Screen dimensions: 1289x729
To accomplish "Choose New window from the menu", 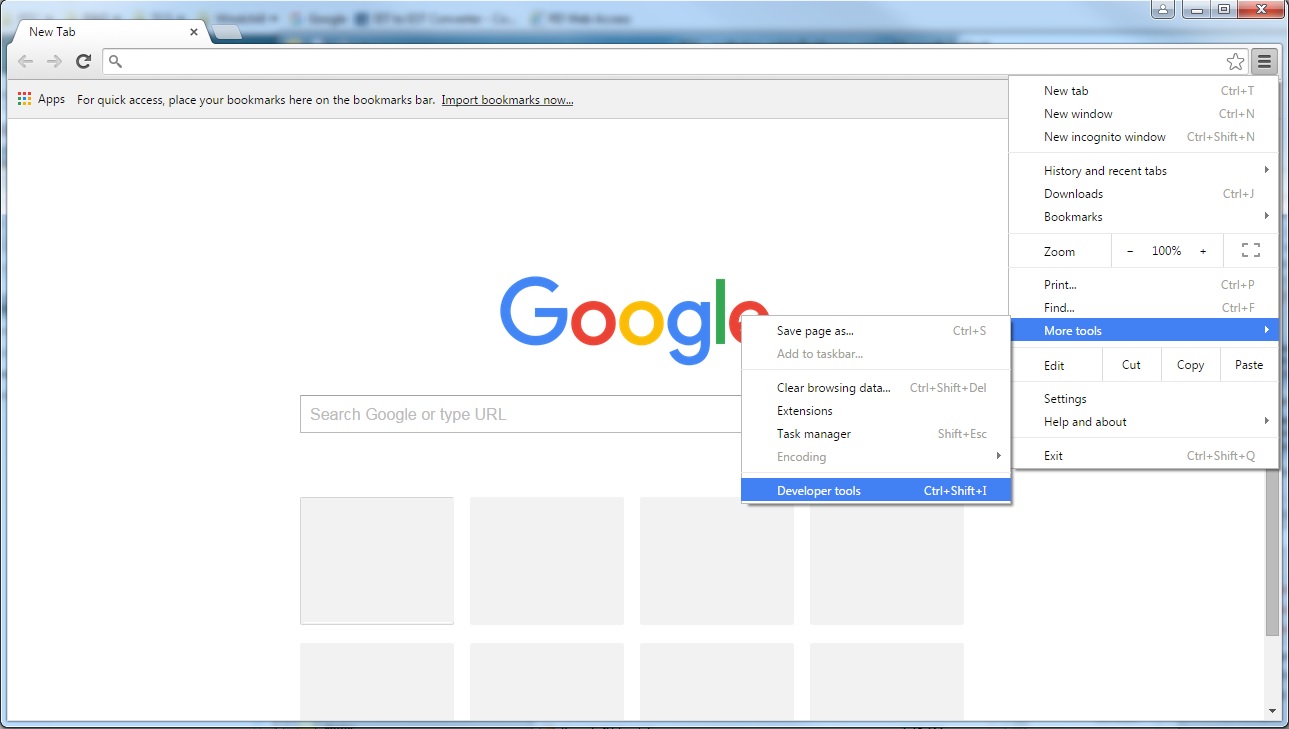I will coord(1144,114).
